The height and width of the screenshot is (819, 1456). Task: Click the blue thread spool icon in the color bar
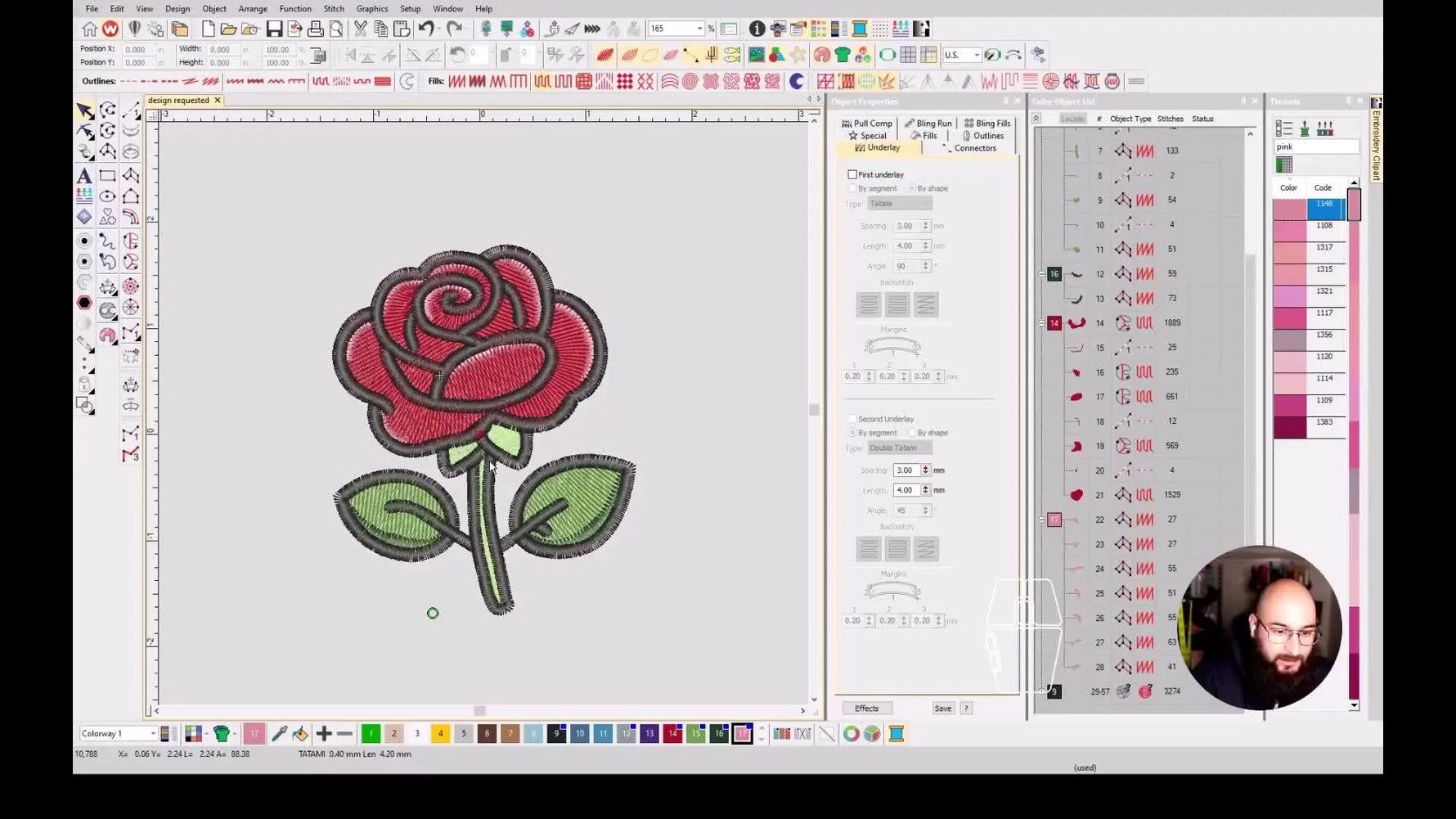pyautogui.click(x=897, y=734)
